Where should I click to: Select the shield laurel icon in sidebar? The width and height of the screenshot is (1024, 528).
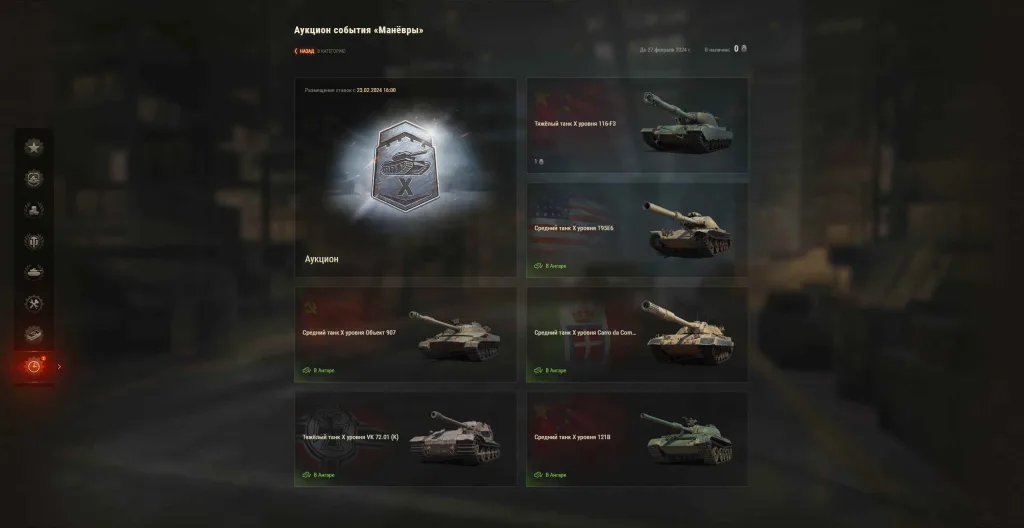point(34,241)
